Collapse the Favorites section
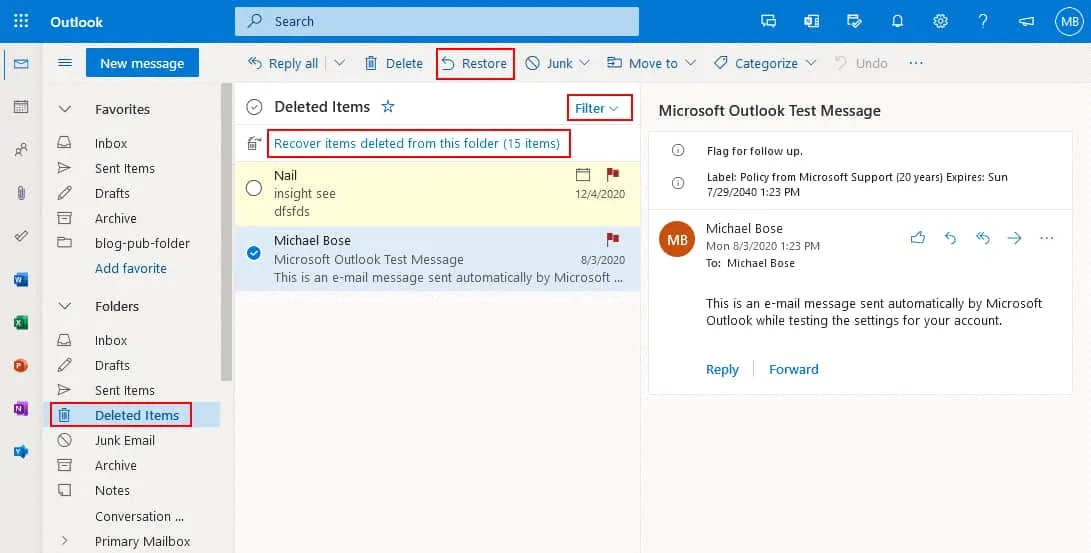This screenshot has width=1091, height=553. point(65,109)
